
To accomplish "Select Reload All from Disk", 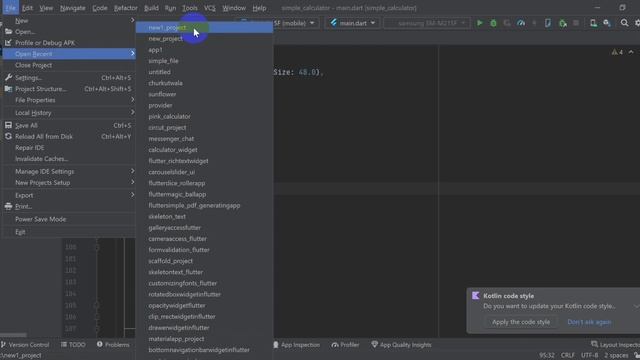I will [69, 136].
